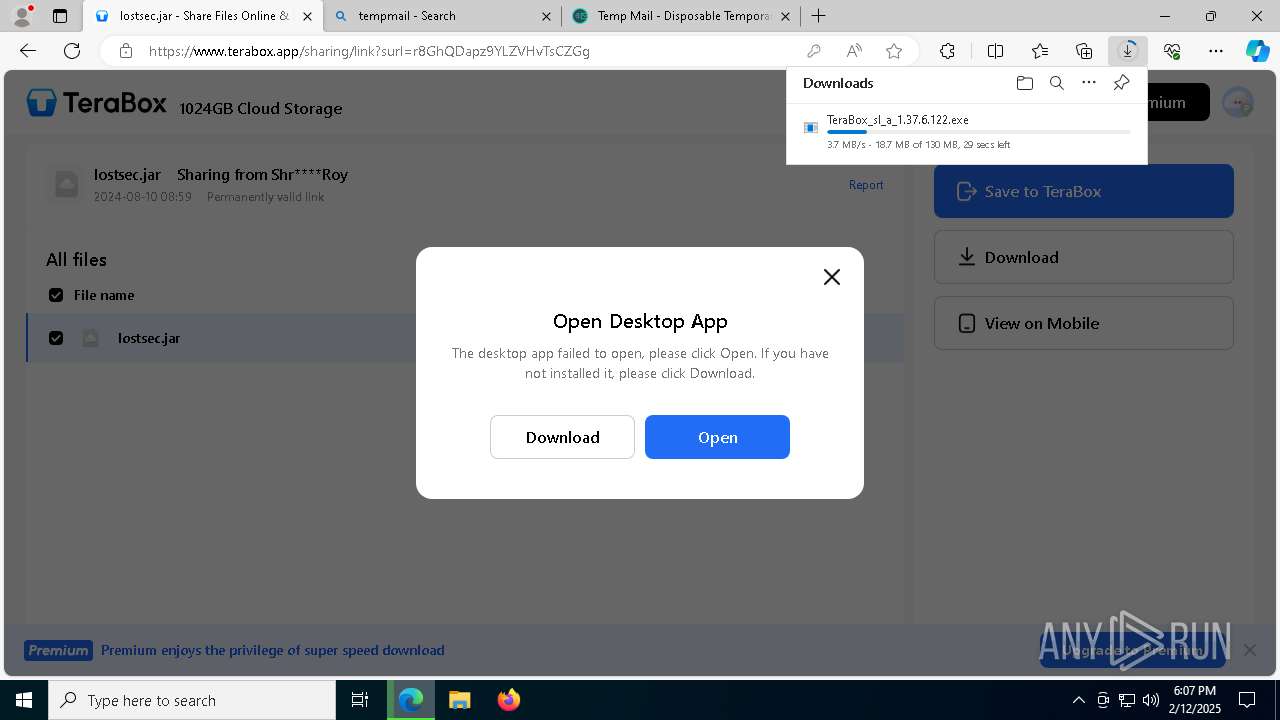Click the Download button in dialog
This screenshot has height=720, width=1280.
tap(562, 437)
